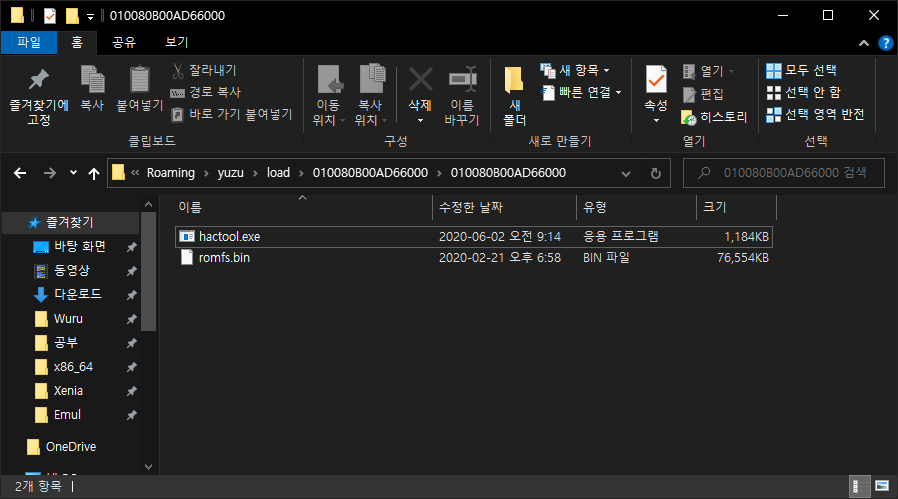Open 즐겨찾기 (Quick access) in sidebar
898x499 pixels.
[69, 222]
